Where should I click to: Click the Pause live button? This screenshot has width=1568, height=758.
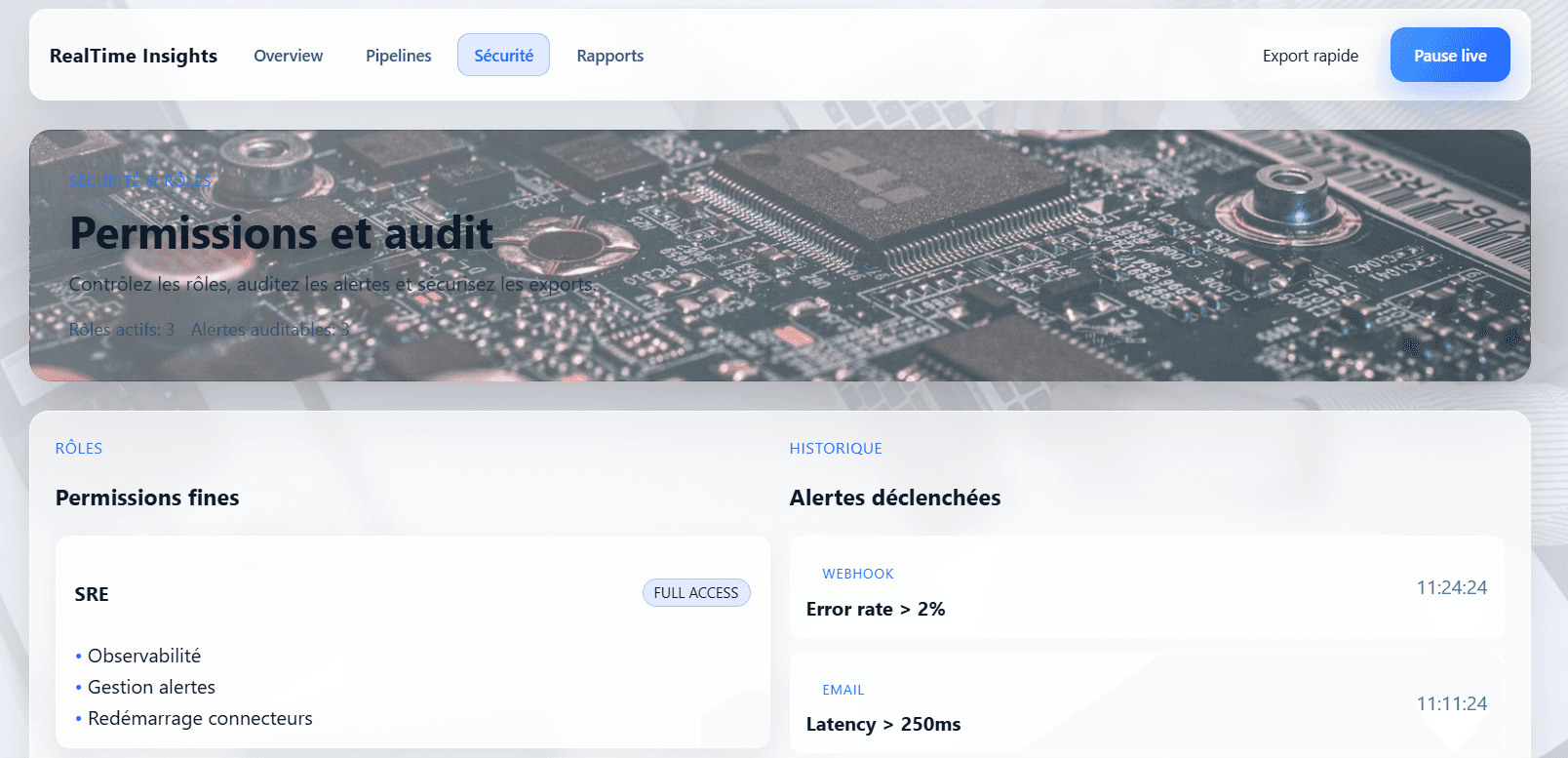pyautogui.click(x=1450, y=56)
